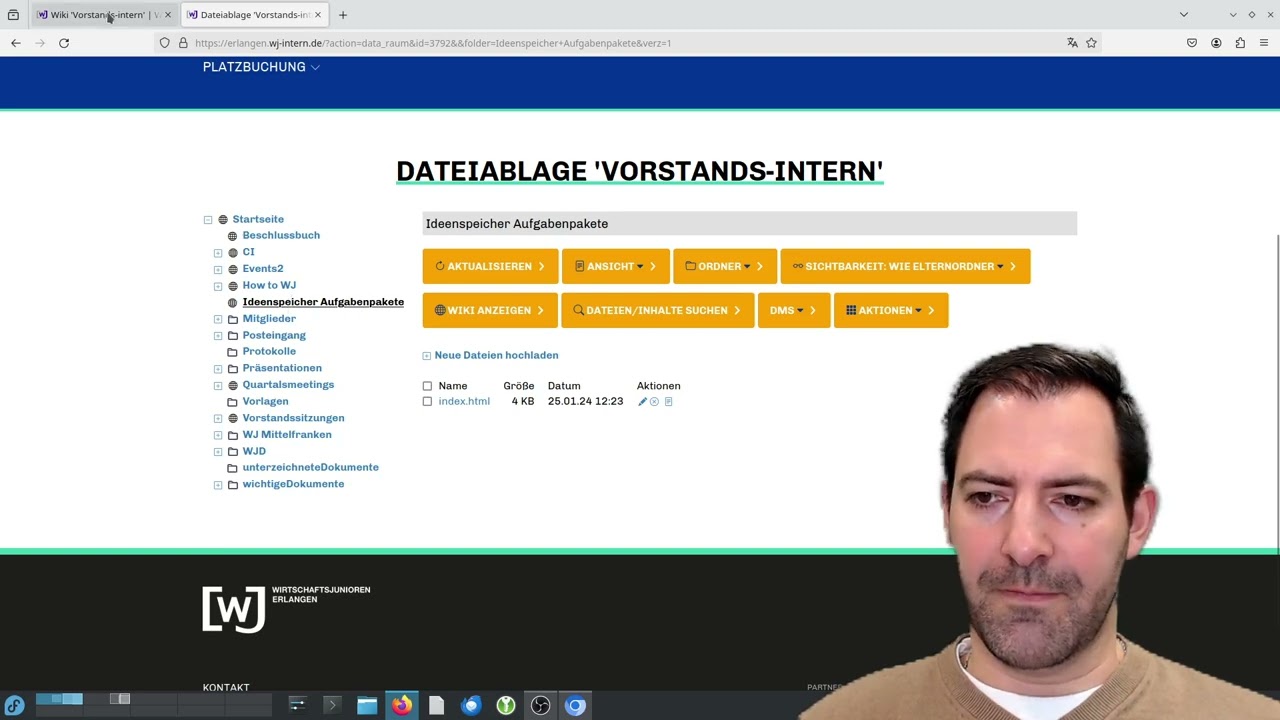Click the translate page icon in address bar
The image size is (1280, 720).
[1072, 43]
